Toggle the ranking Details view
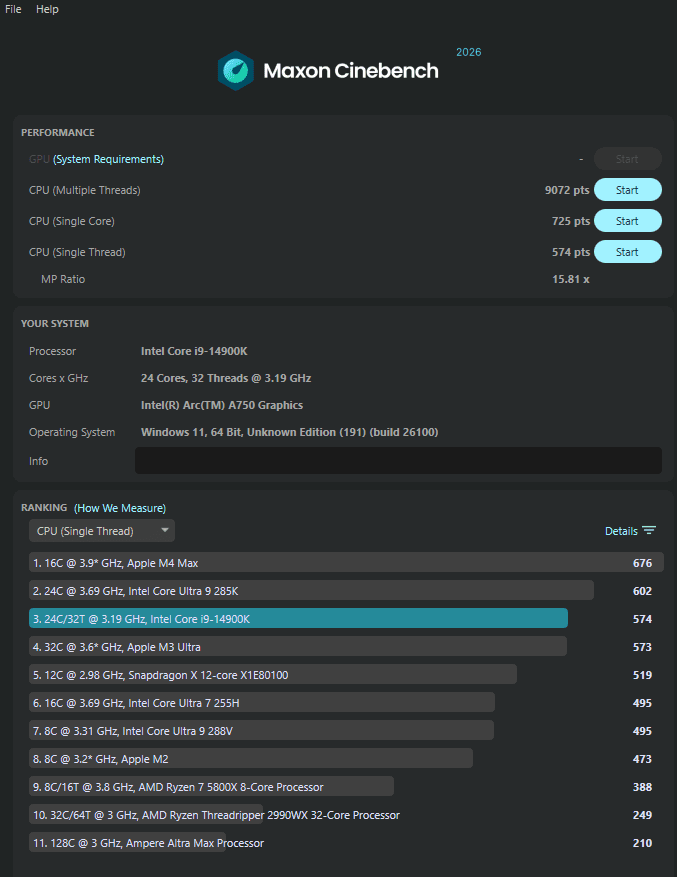 click(x=621, y=531)
